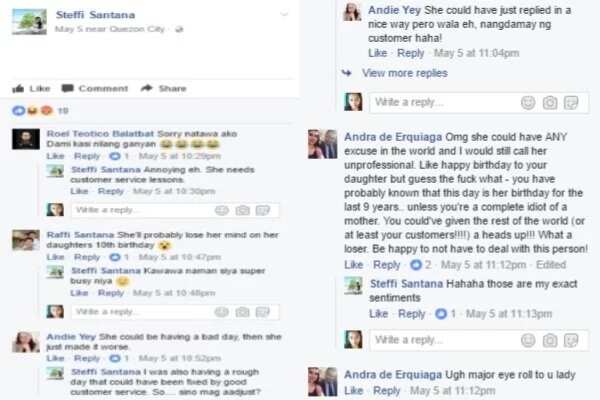Click the camera icon in Andie Yey reply box
600x400 pixels.
[x=550, y=103]
